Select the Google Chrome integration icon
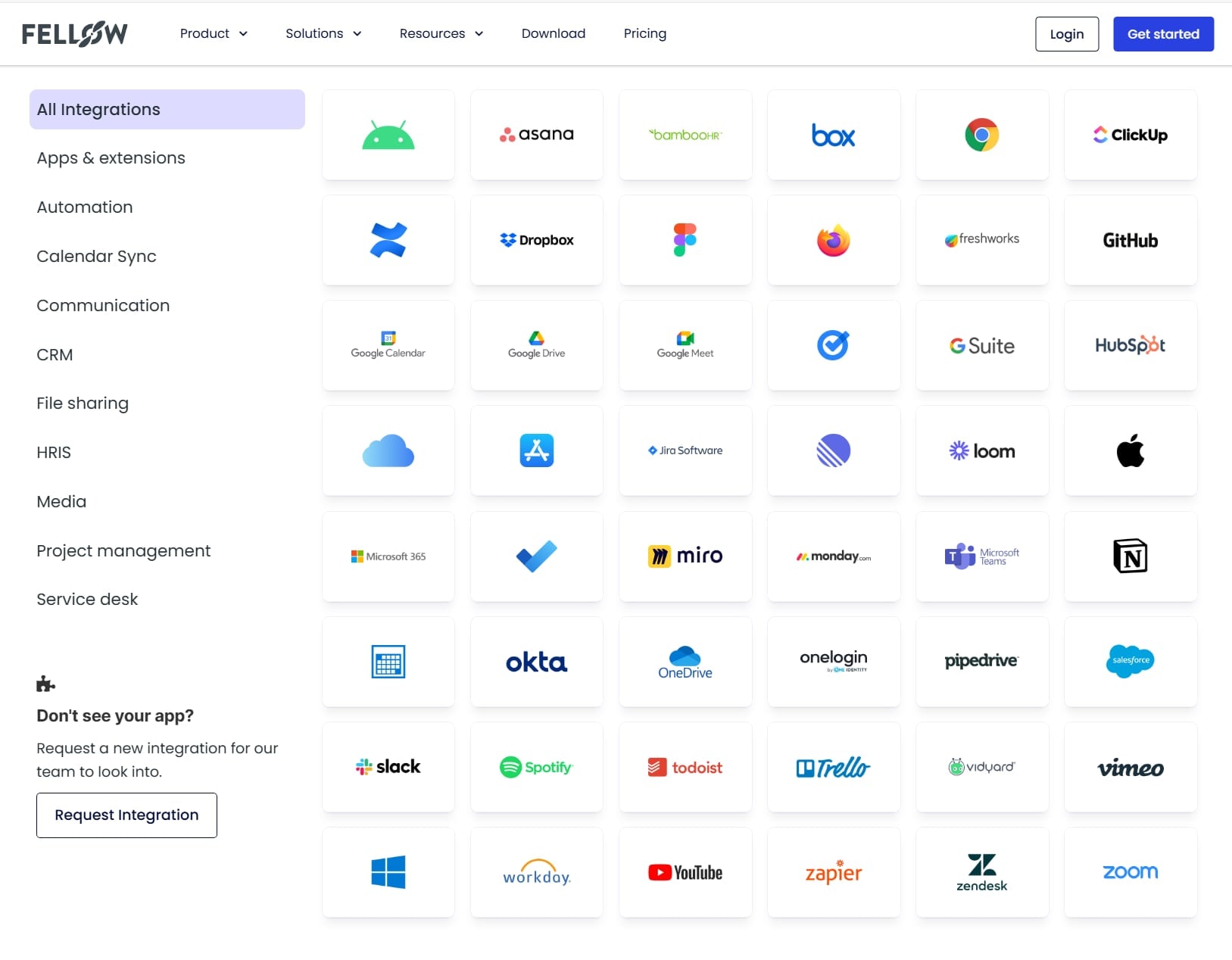This screenshot has height=960, width=1232. 981,135
